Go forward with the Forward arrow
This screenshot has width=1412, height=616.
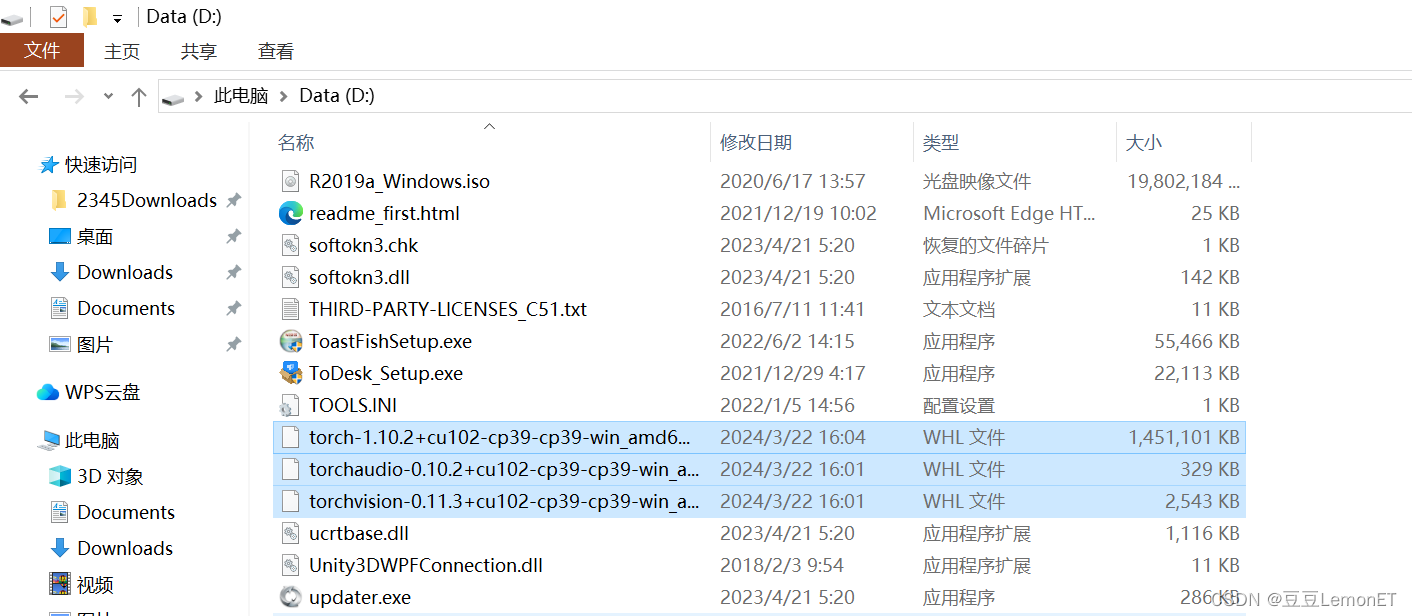coord(74,96)
